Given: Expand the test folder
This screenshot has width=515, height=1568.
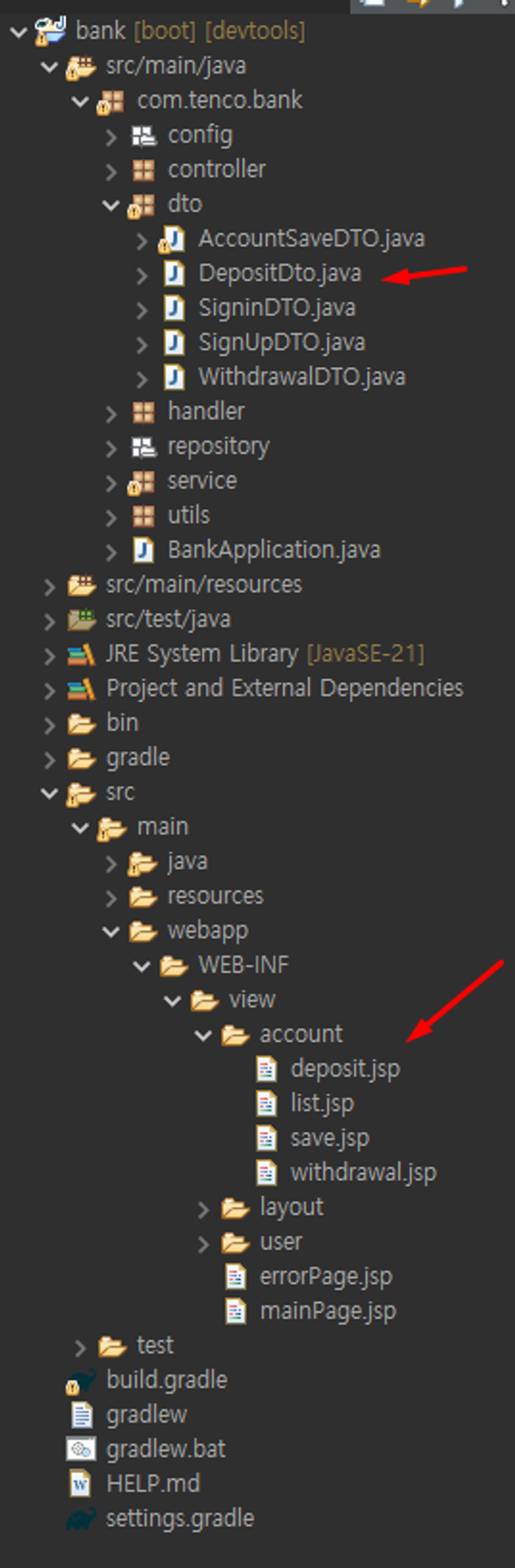Looking at the screenshot, I should pos(80,1347).
